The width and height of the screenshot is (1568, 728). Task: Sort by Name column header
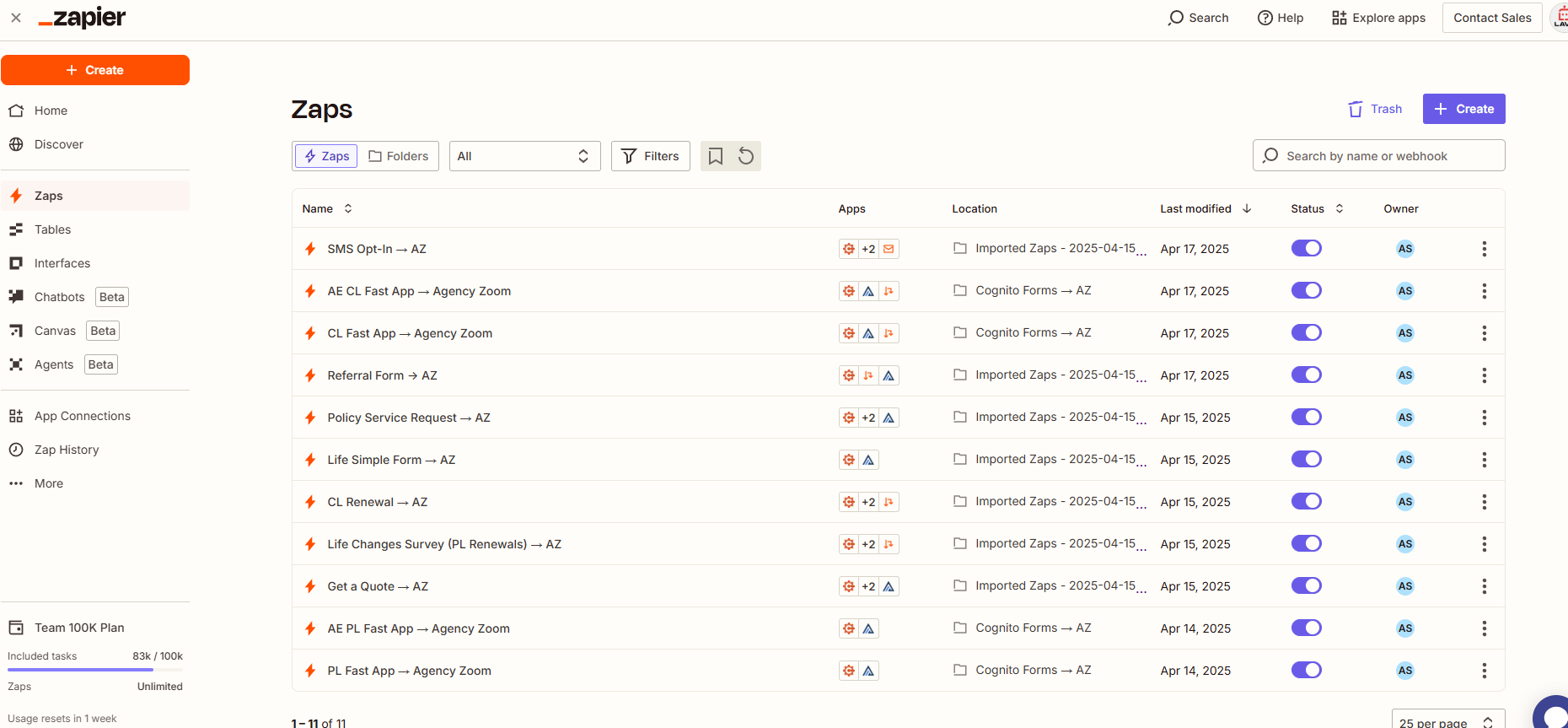tap(327, 208)
